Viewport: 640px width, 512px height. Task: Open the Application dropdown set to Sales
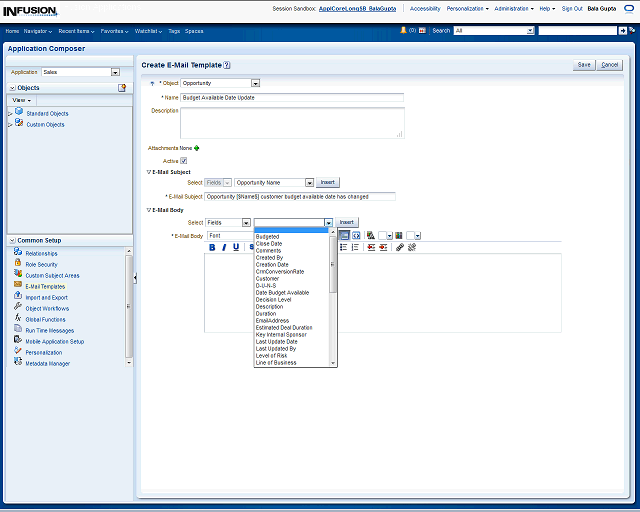point(115,72)
